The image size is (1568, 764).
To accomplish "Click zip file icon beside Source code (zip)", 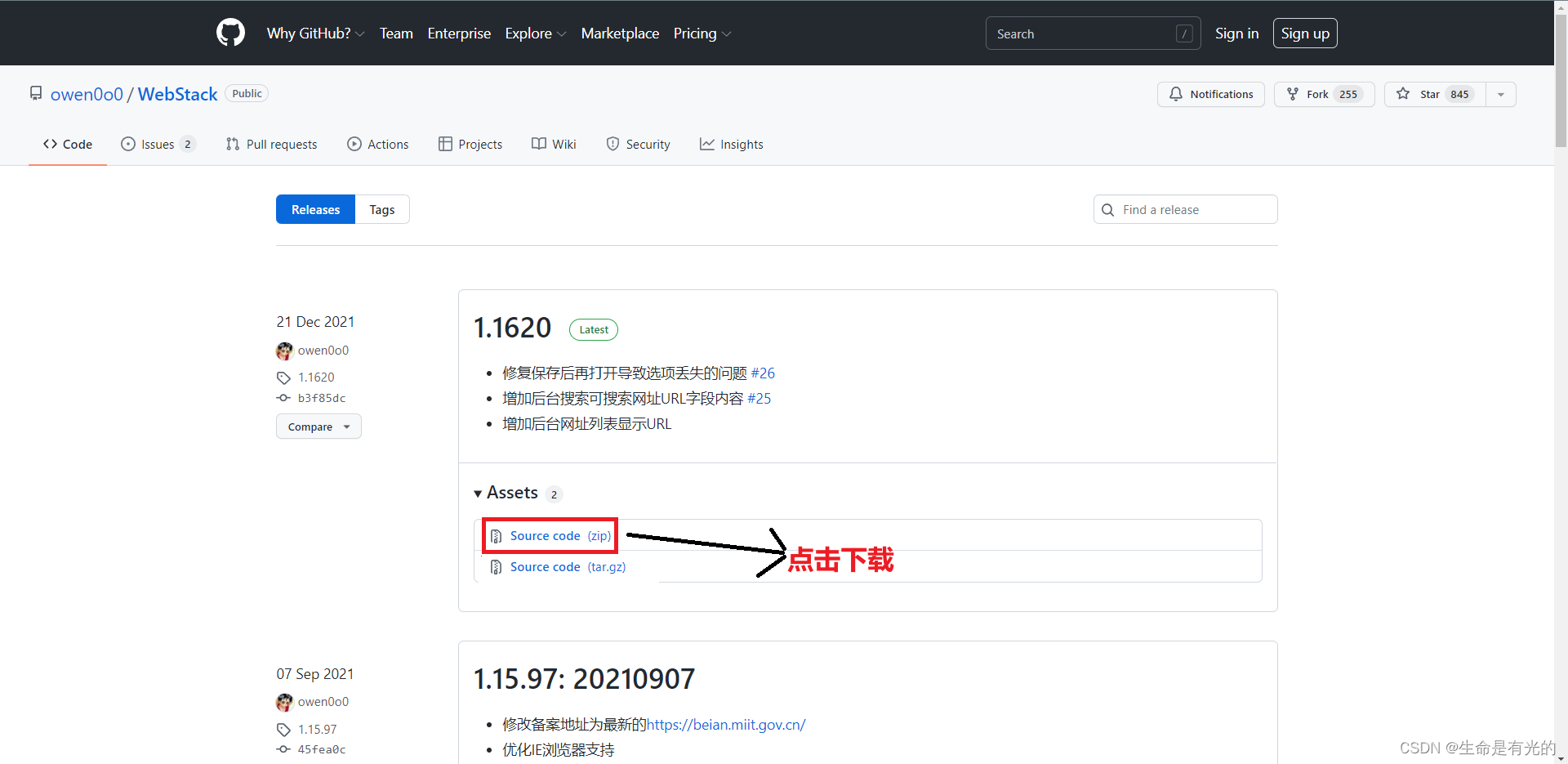I will coord(496,536).
